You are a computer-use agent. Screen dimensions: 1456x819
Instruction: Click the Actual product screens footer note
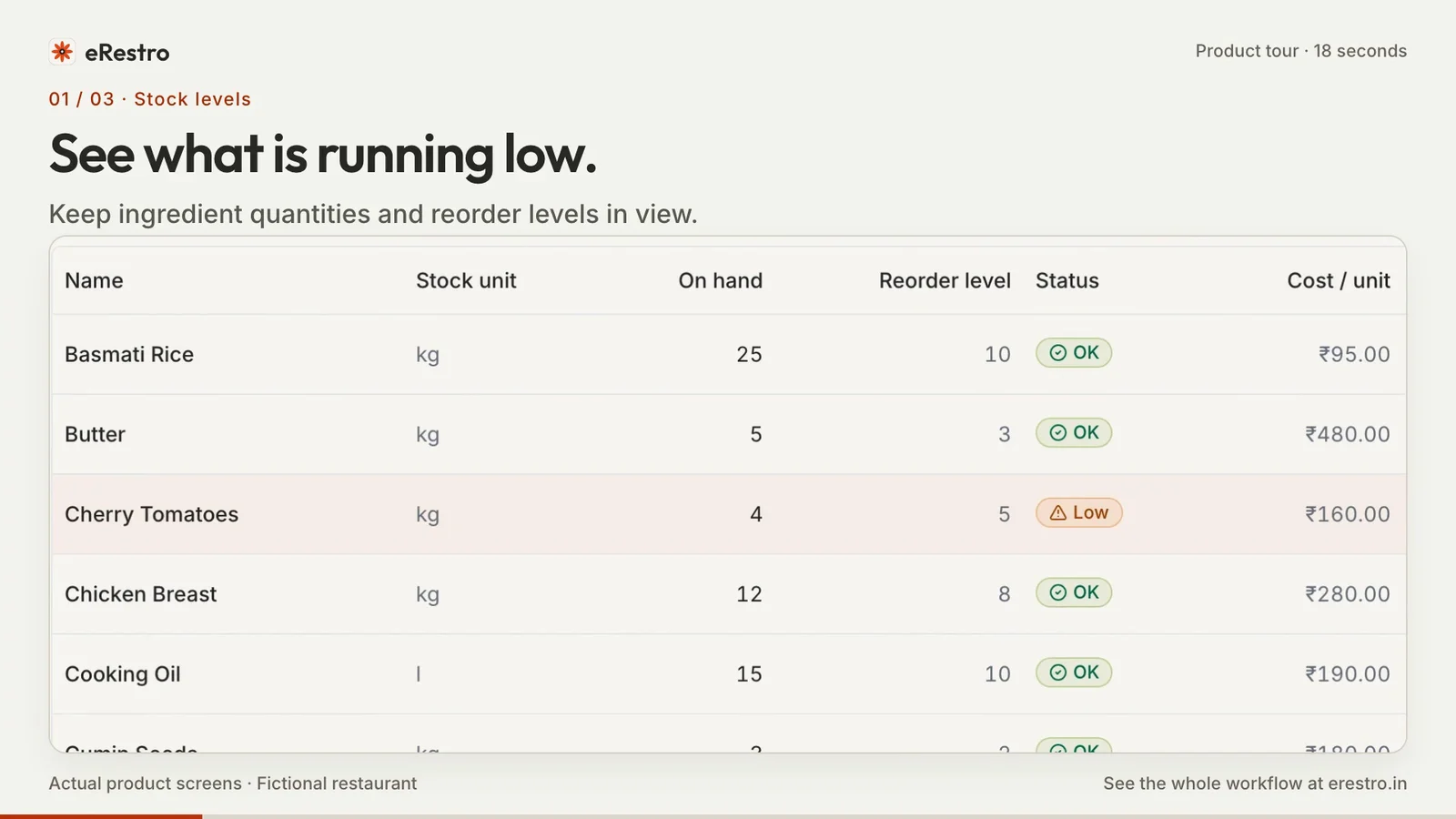[x=233, y=784]
